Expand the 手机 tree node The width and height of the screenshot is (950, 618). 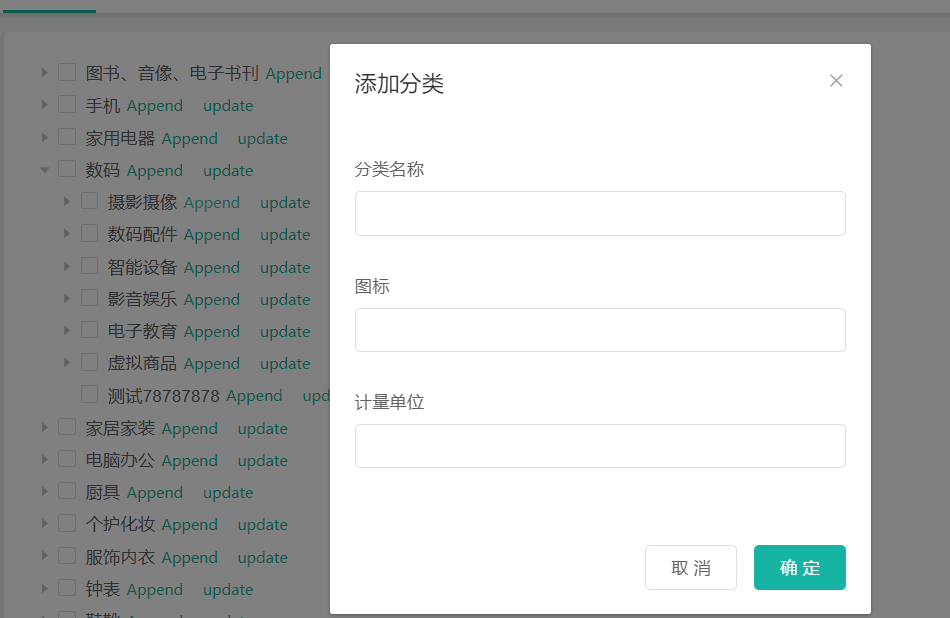[44, 105]
